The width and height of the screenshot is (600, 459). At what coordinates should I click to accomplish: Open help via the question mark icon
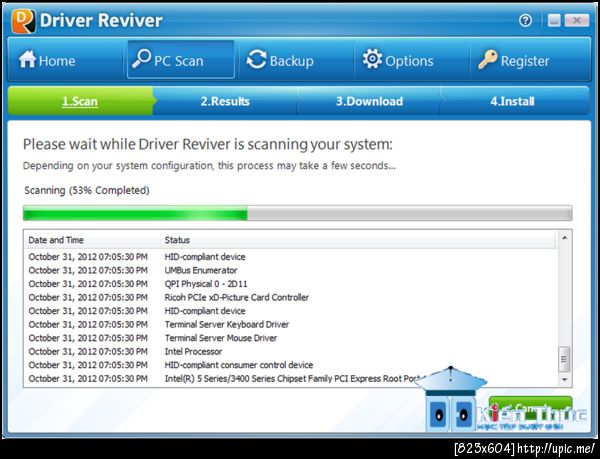525,20
